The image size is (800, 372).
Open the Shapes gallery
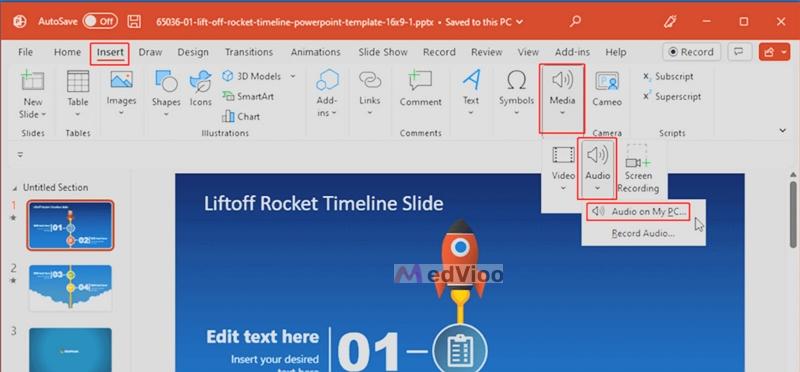(x=166, y=94)
